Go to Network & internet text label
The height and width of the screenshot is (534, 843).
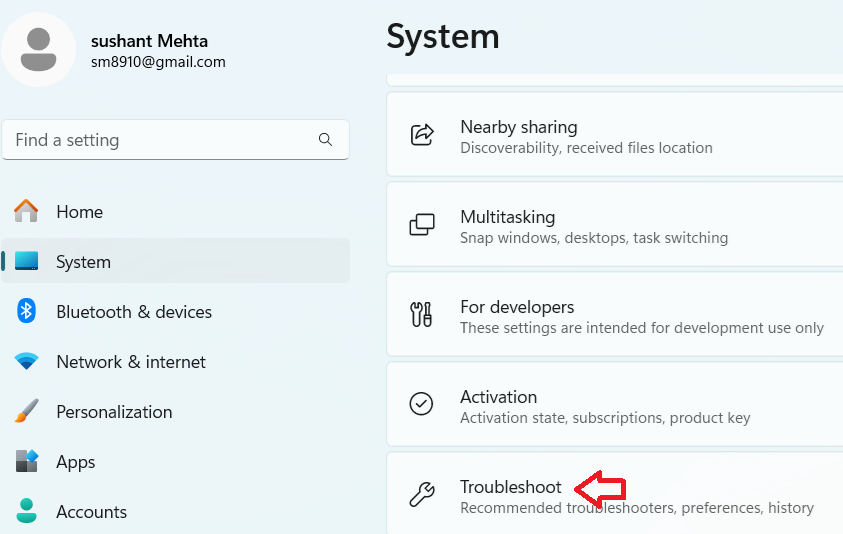click(x=131, y=362)
